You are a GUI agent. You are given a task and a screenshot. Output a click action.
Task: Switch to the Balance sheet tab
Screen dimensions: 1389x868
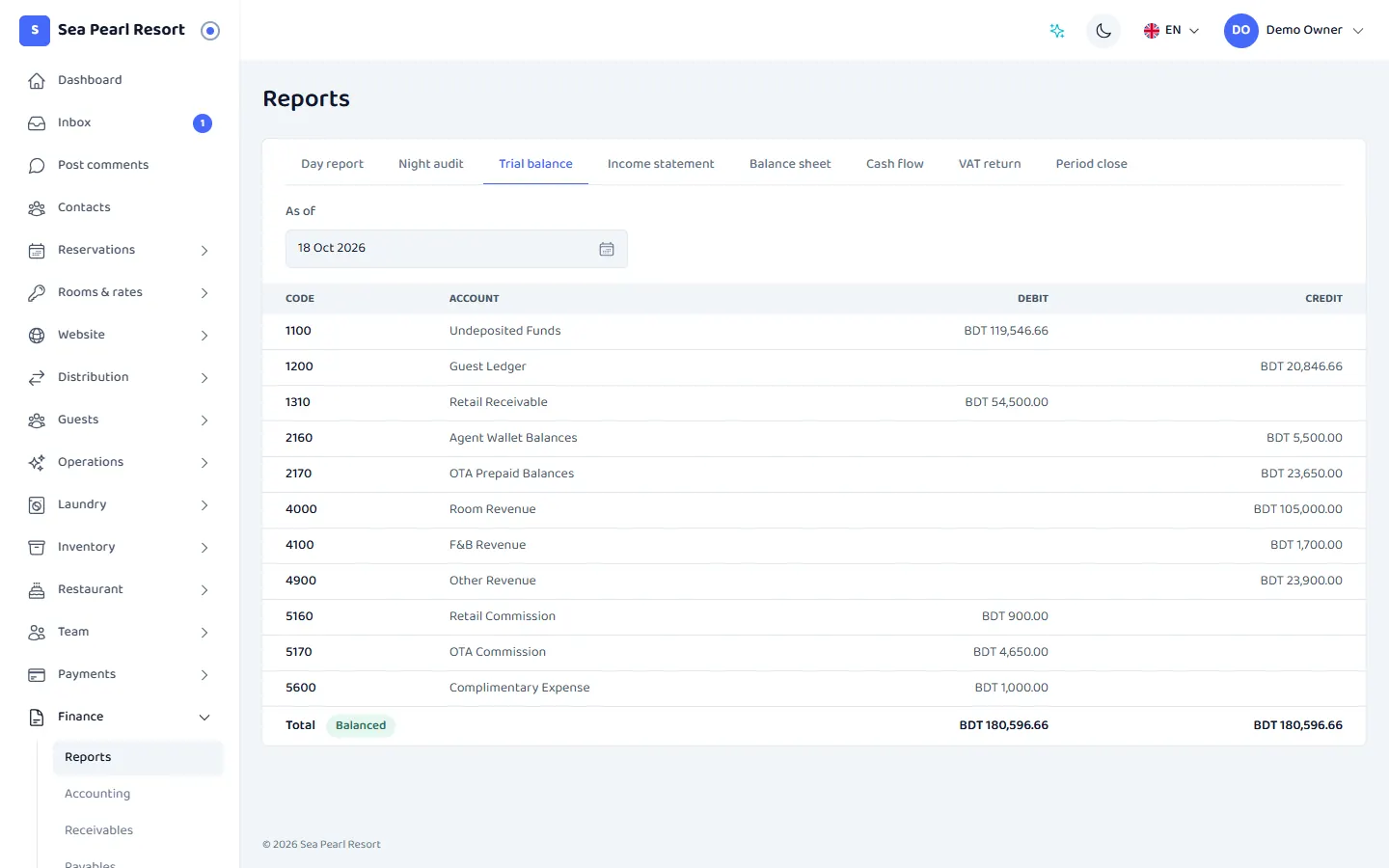point(790,164)
